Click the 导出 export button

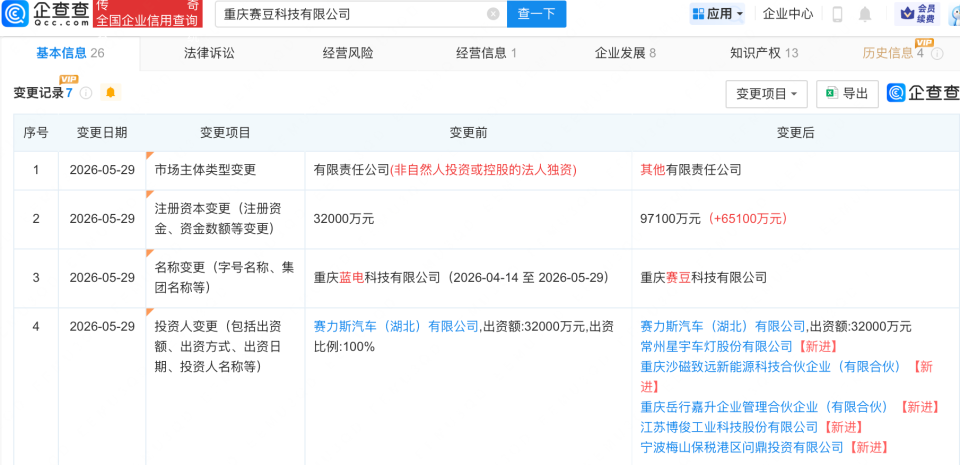point(847,94)
